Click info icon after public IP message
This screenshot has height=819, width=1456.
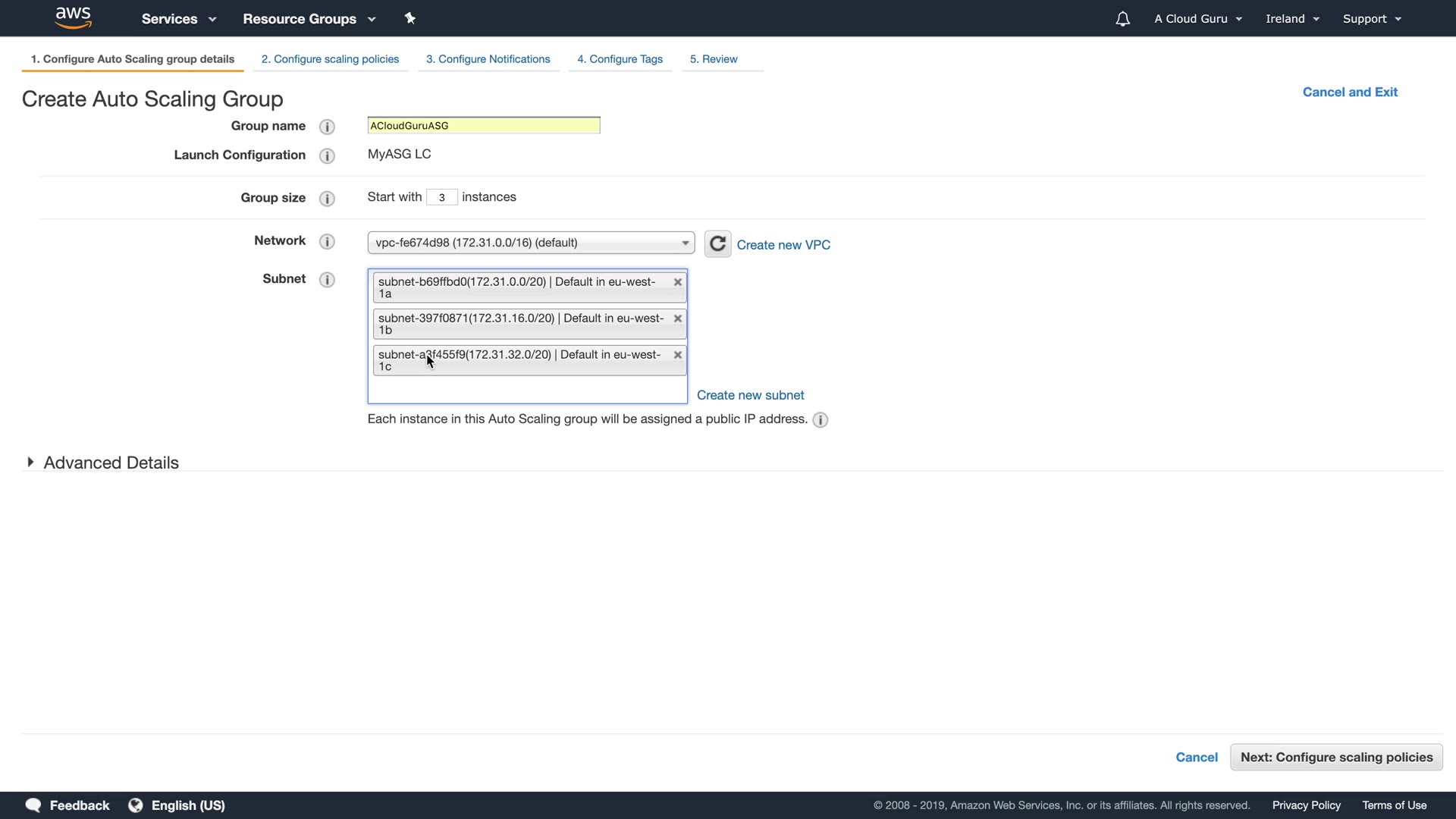pyautogui.click(x=820, y=420)
